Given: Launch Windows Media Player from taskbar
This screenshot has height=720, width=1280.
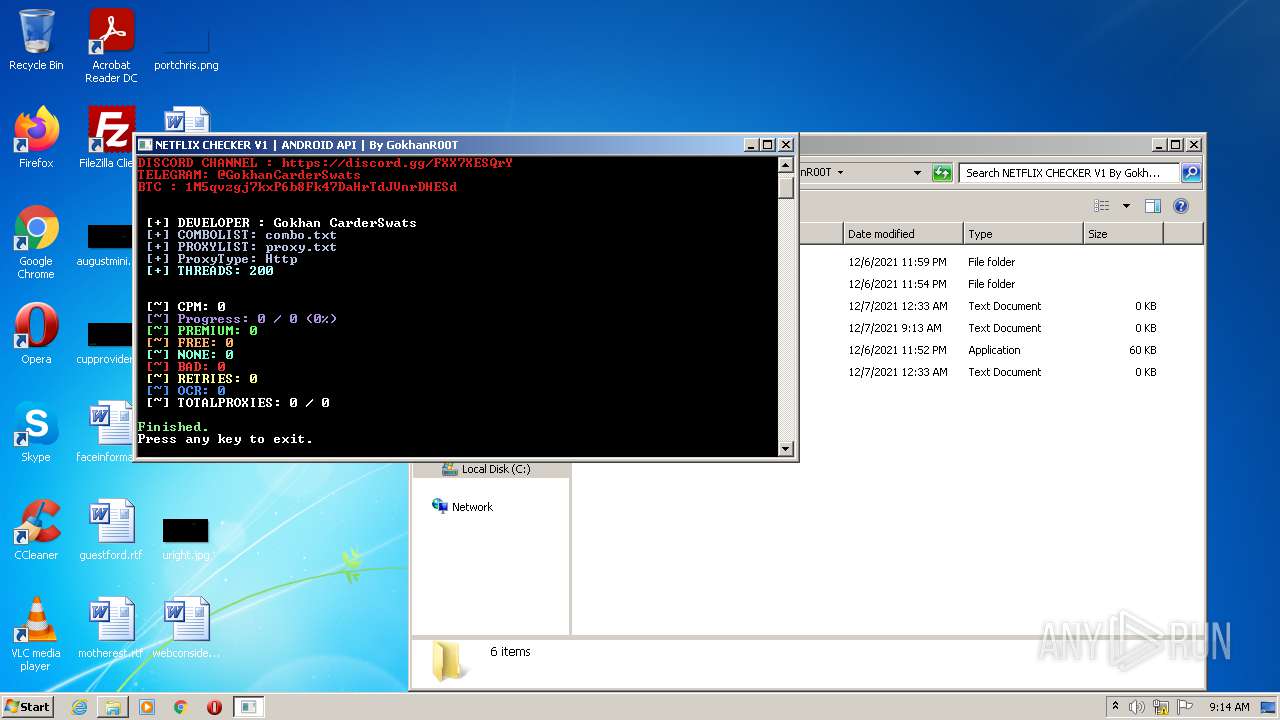Looking at the screenshot, I should pos(147,707).
